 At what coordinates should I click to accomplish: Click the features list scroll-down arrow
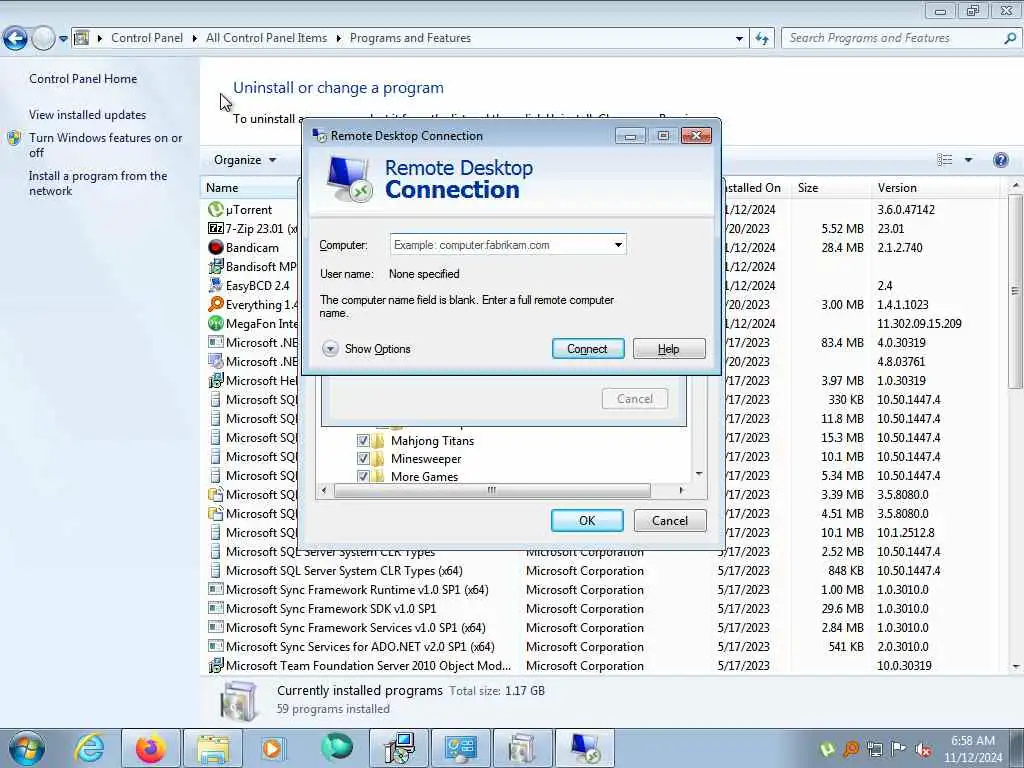[x=699, y=474]
